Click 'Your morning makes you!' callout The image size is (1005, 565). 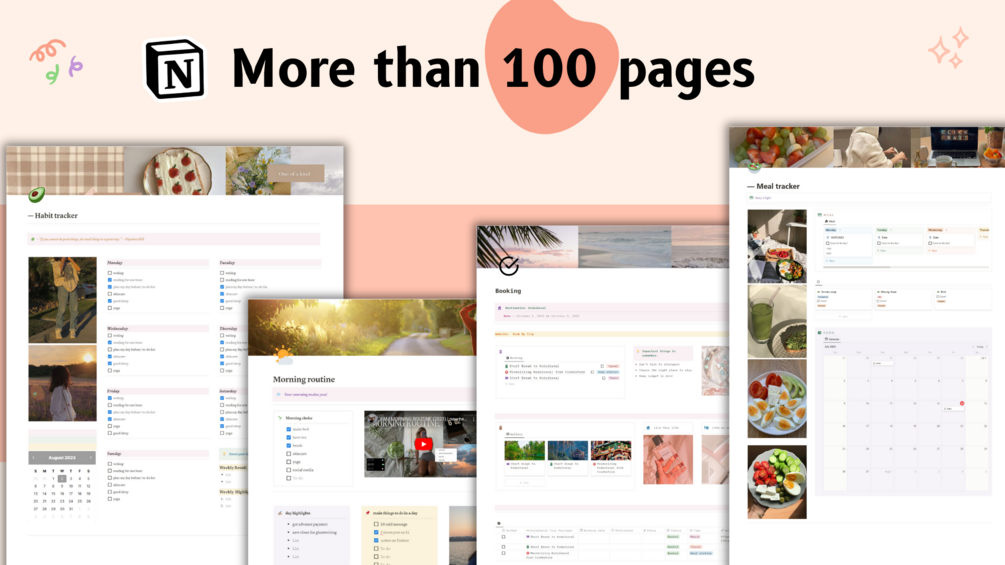click(x=375, y=395)
